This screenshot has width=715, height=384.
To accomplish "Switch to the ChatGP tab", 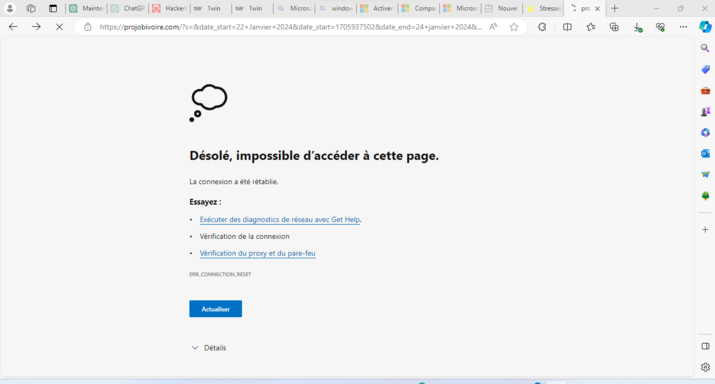I will [128, 8].
